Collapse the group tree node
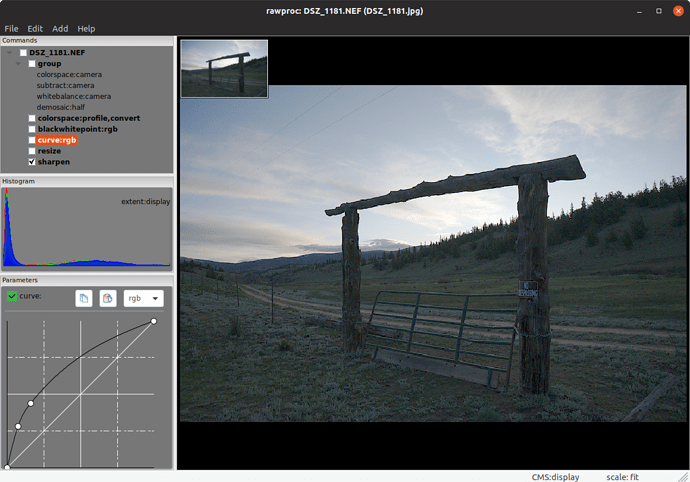 (19, 63)
